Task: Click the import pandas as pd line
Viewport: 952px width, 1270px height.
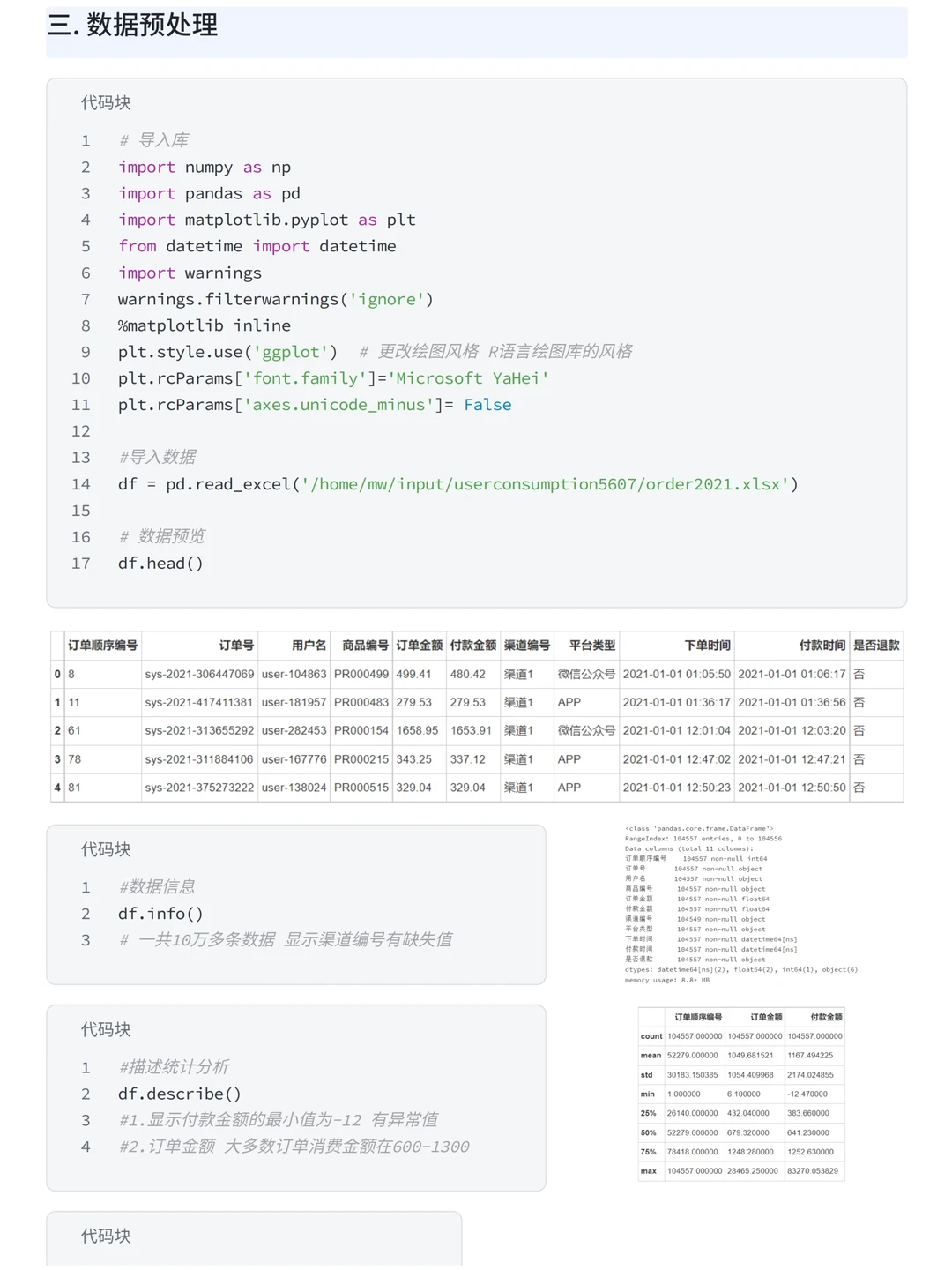Action: coord(209,193)
